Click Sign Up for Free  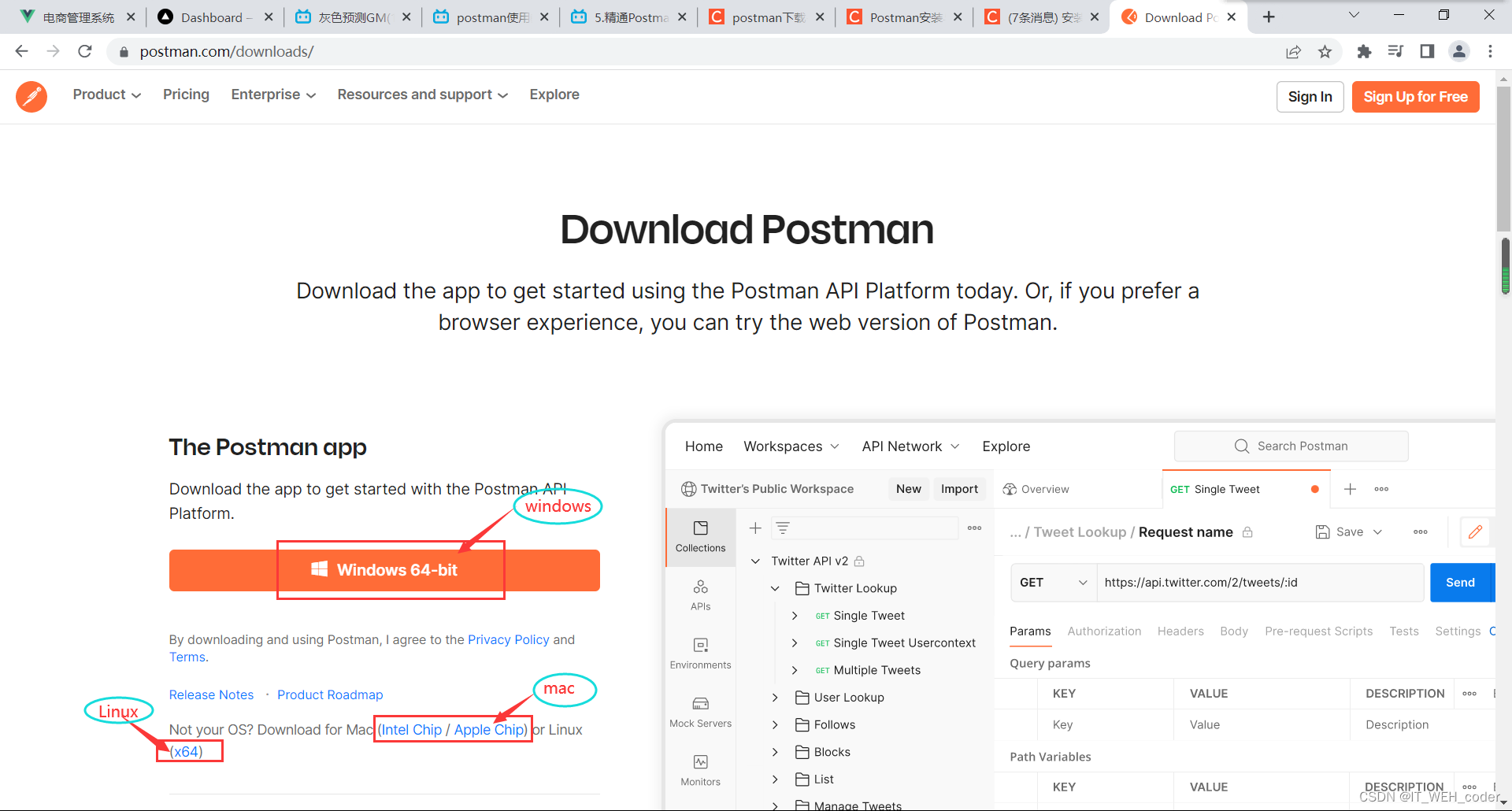tap(1415, 97)
